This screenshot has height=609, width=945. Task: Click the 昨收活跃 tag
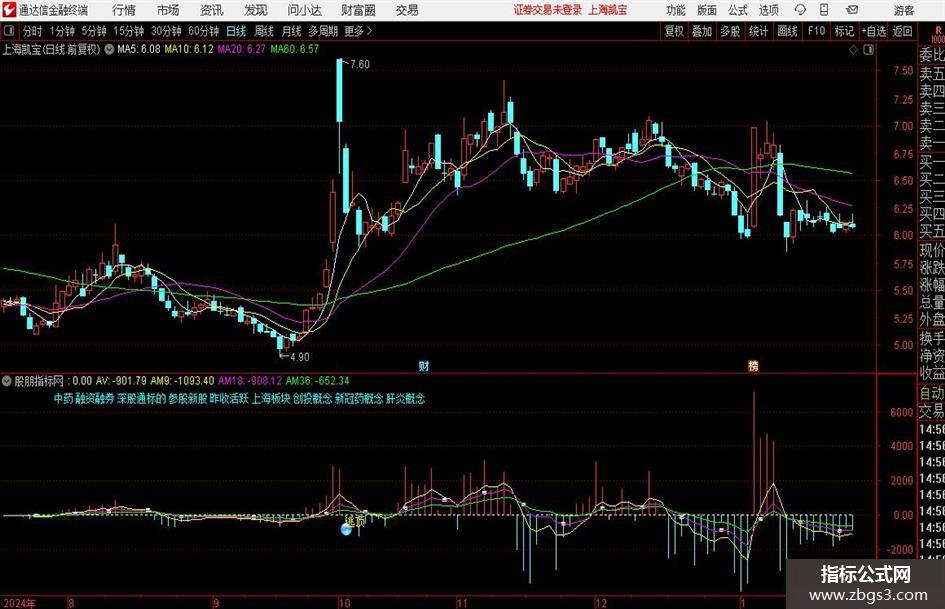click(x=229, y=399)
